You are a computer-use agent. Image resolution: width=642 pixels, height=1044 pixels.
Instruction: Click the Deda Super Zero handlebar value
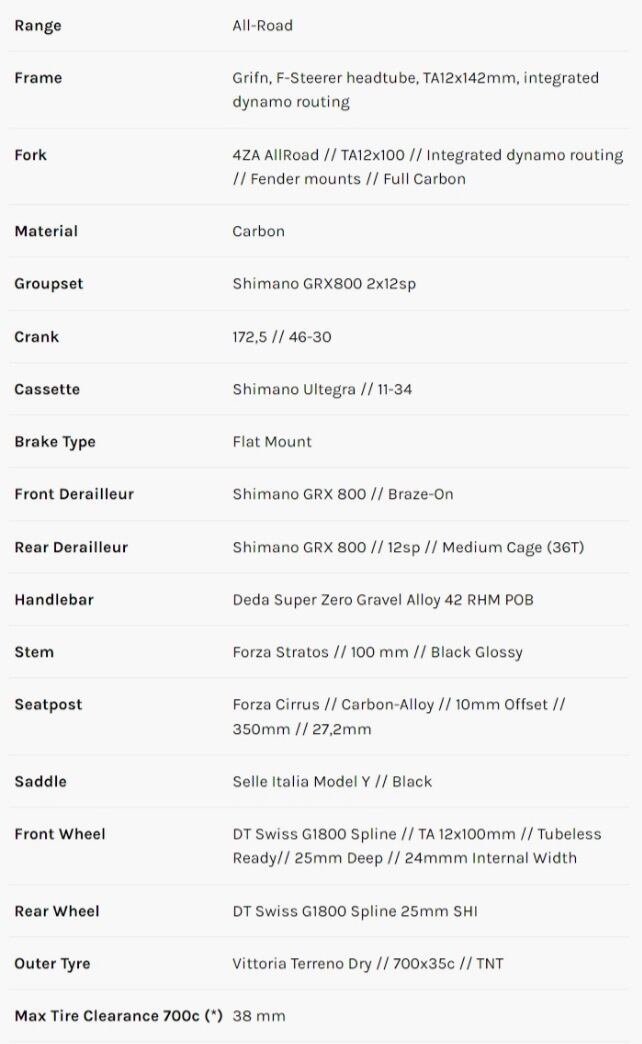(x=383, y=600)
